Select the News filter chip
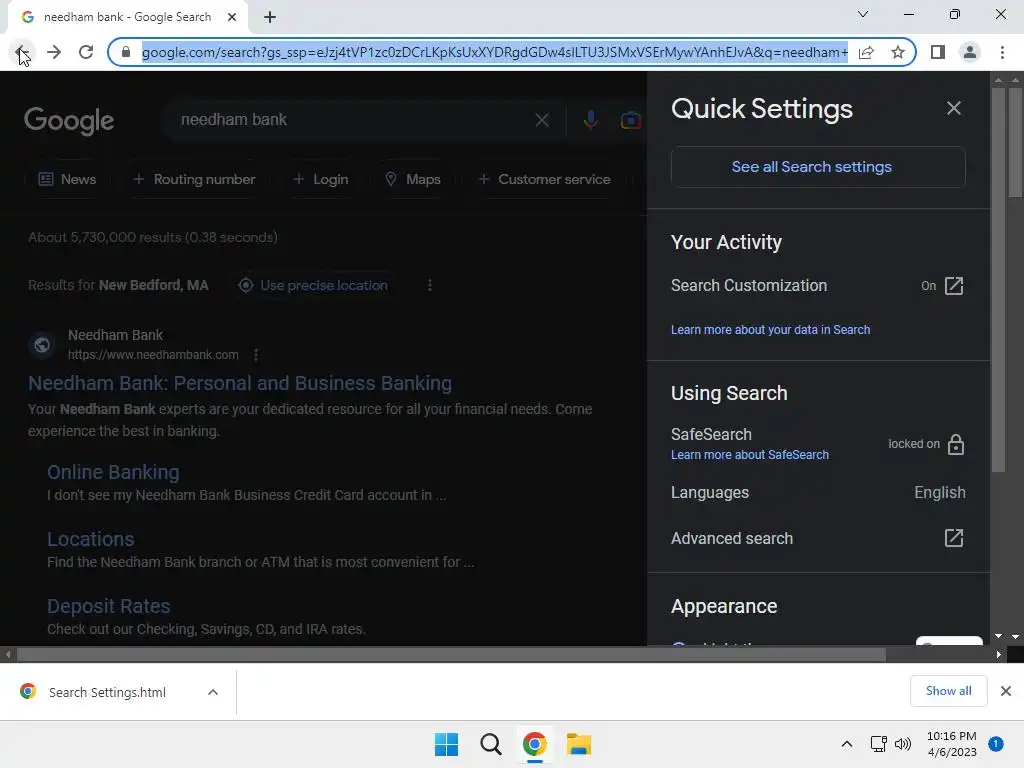Viewport: 1024px width, 768px height. (x=67, y=179)
